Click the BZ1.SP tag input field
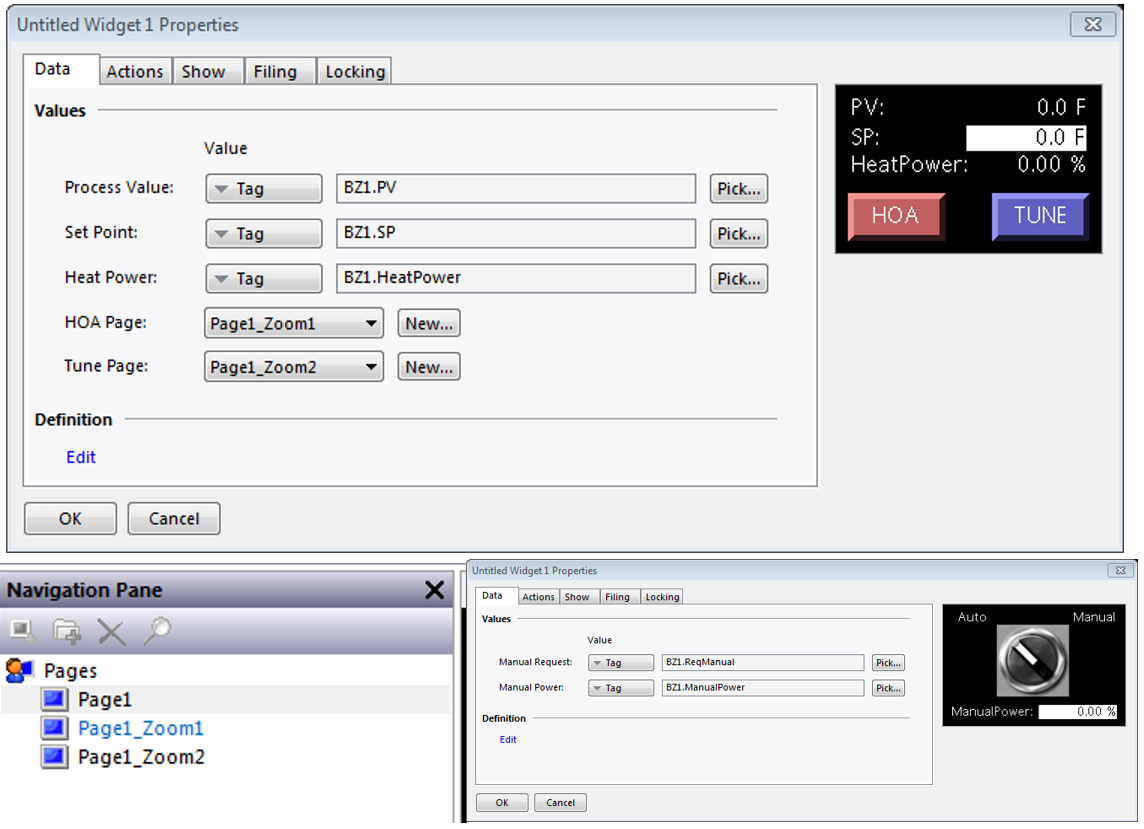The height and width of the screenshot is (829, 1144). [x=516, y=234]
